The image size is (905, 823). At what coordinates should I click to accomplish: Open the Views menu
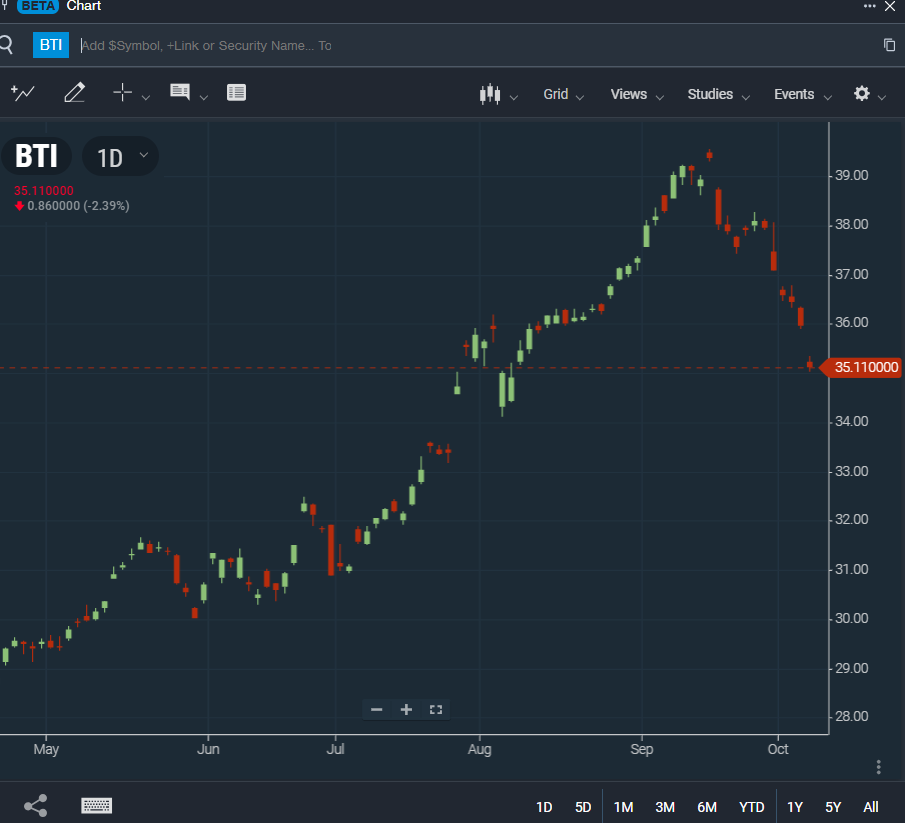point(637,94)
